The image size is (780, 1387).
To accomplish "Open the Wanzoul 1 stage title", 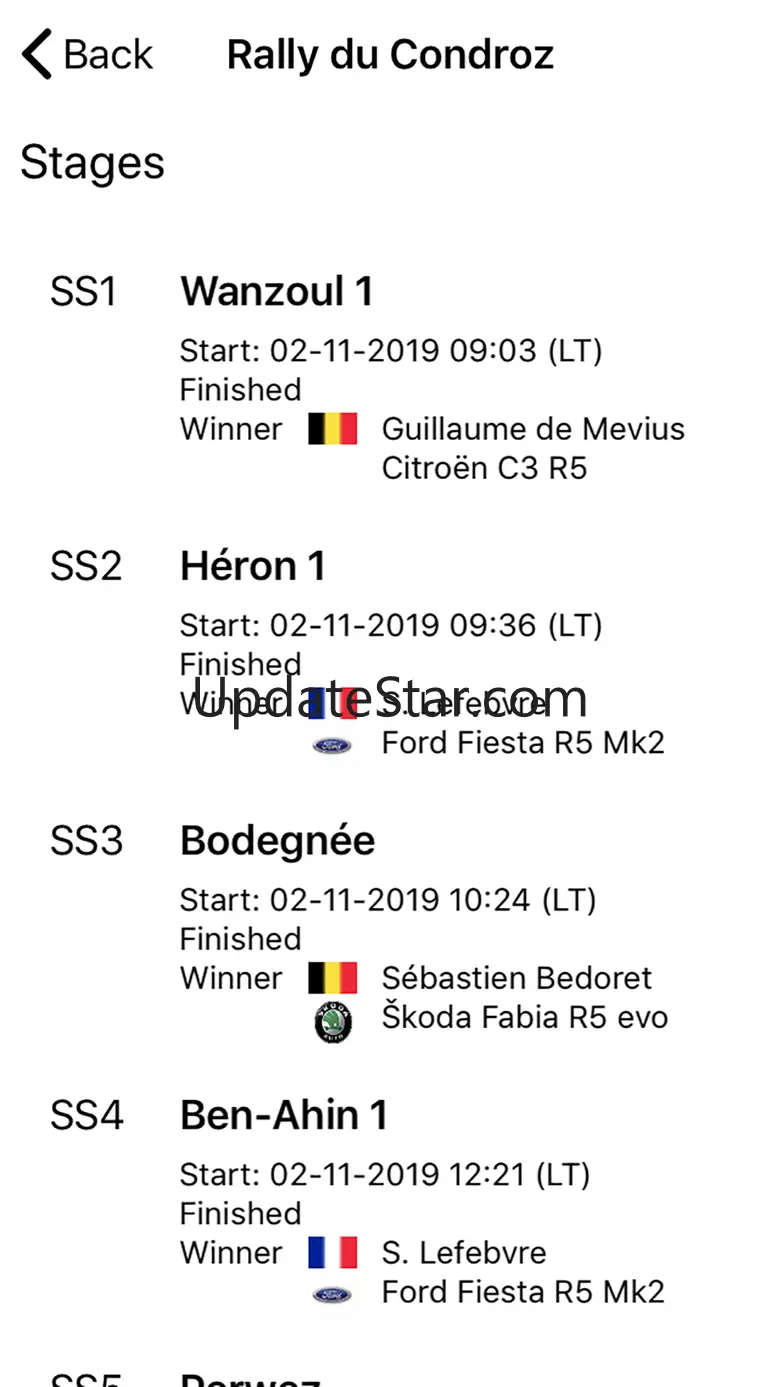I will 276,292.
